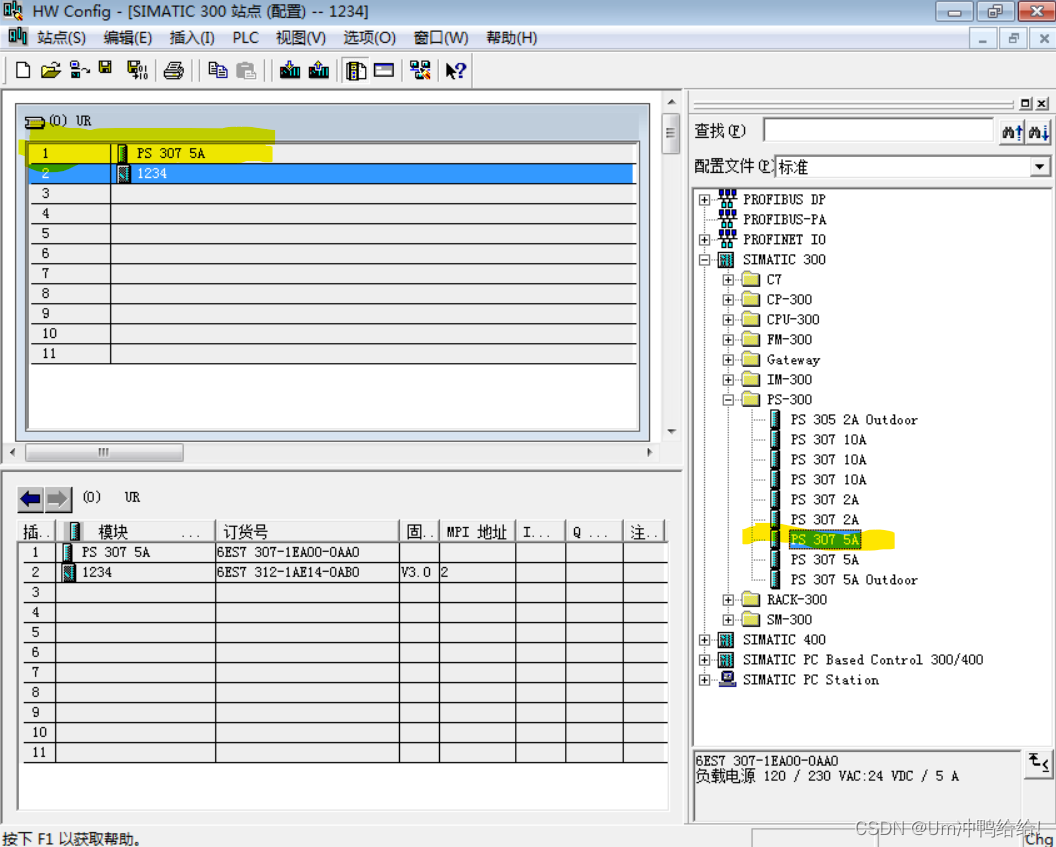Image resolution: width=1056 pixels, height=847 pixels.
Task: Click the HW Config title bar icon
Action: coord(13,11)
